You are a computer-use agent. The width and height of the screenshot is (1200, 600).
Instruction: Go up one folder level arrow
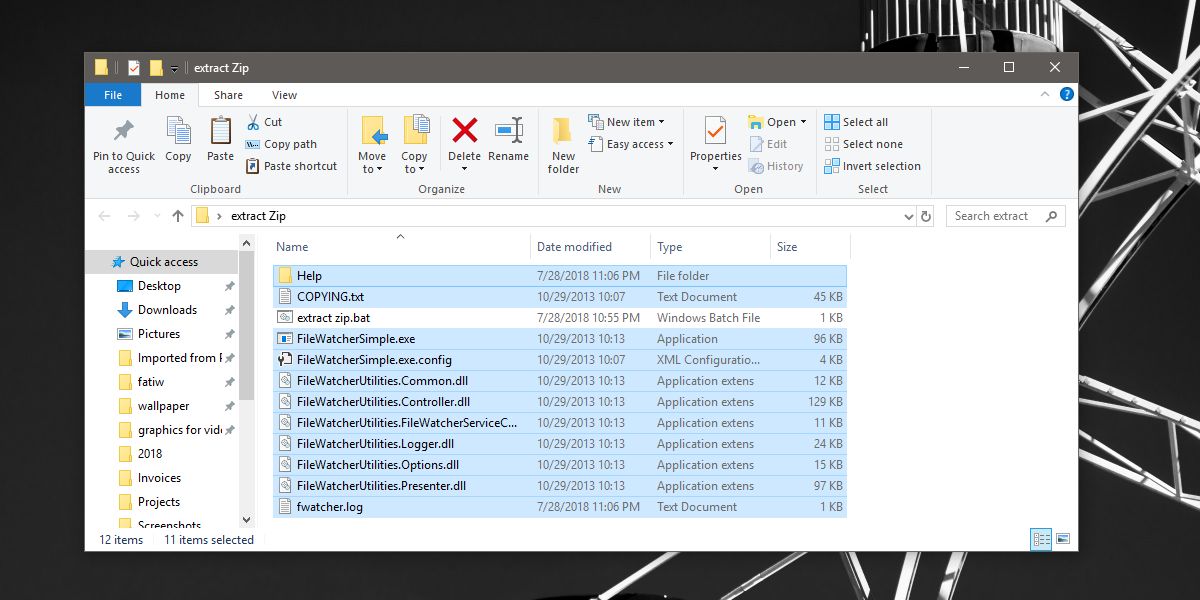[x=178, y=216]
